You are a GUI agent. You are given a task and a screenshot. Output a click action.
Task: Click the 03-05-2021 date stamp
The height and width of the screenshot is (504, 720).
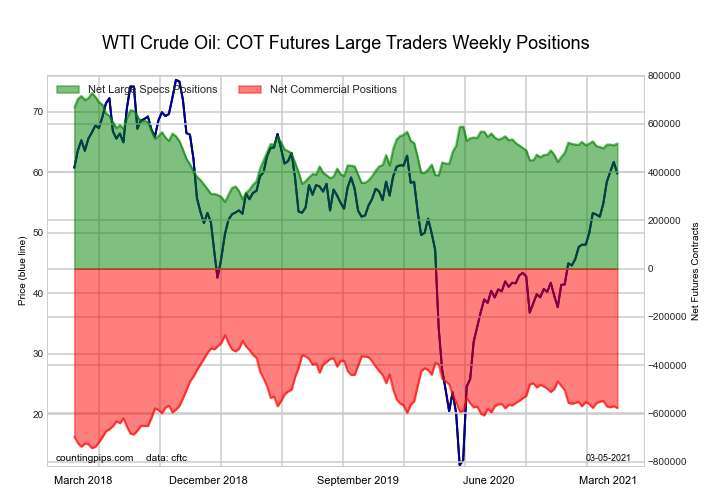coord(608,458)
